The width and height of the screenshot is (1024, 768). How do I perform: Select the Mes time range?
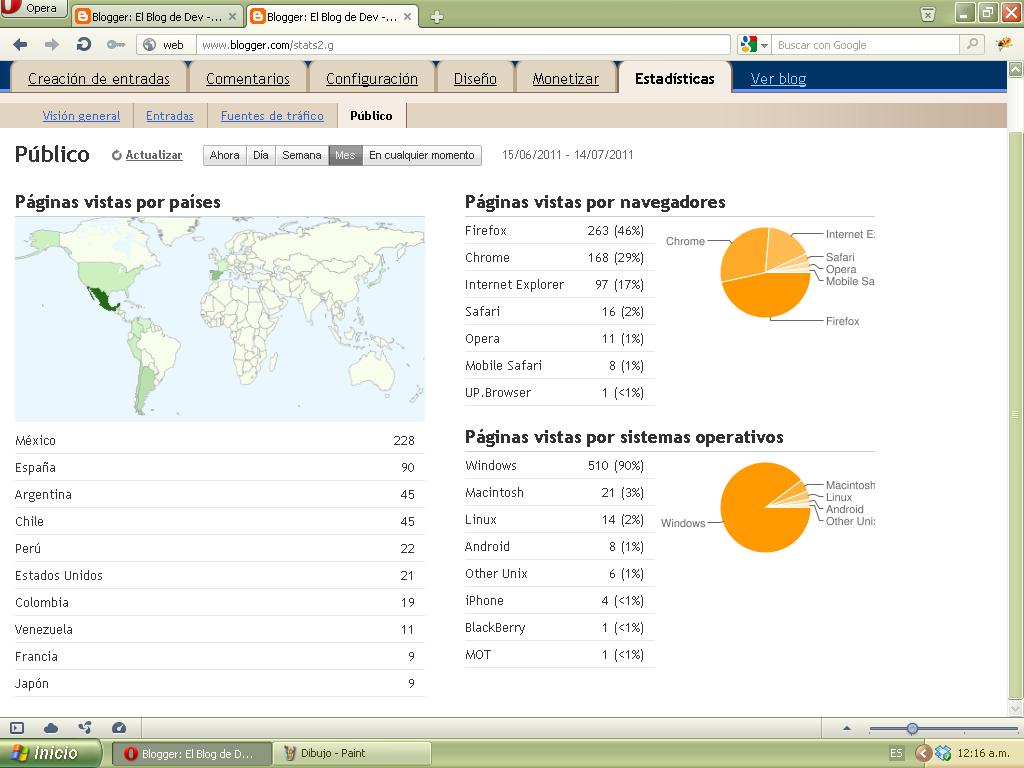click(x=345, y=155)
